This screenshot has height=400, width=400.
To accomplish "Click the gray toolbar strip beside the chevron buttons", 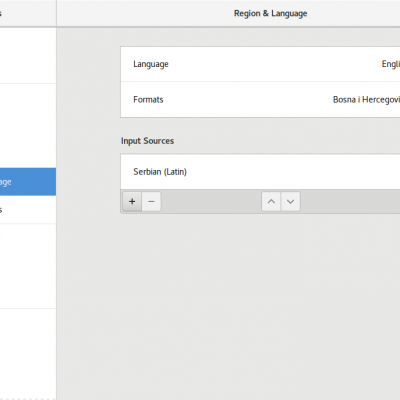I will click(211, 201).
